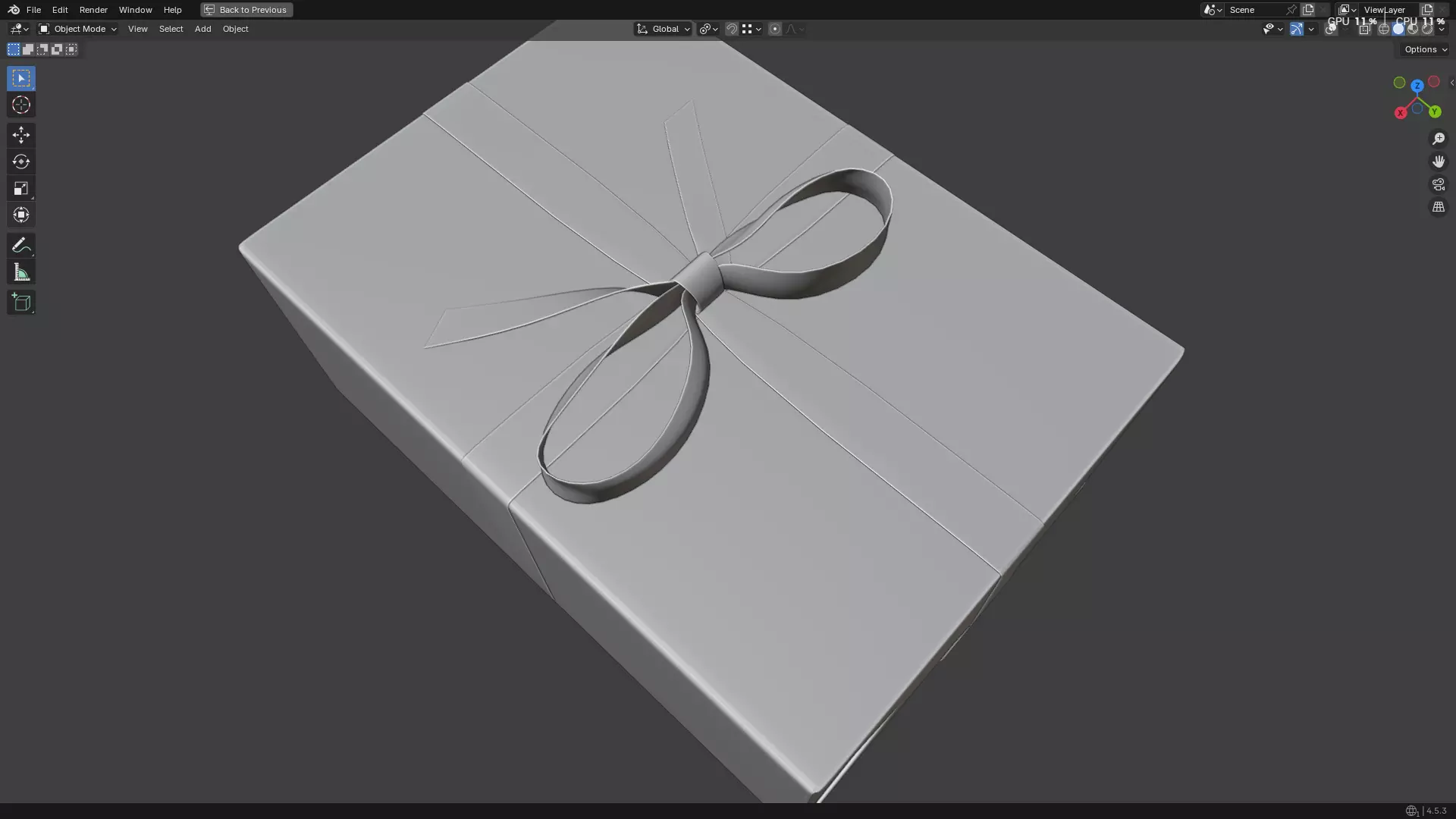This screenshot has width=1456, height=819.
Task: Select the 3D Cursor tool
Action: pyautogui.click(x=21, y=105)
